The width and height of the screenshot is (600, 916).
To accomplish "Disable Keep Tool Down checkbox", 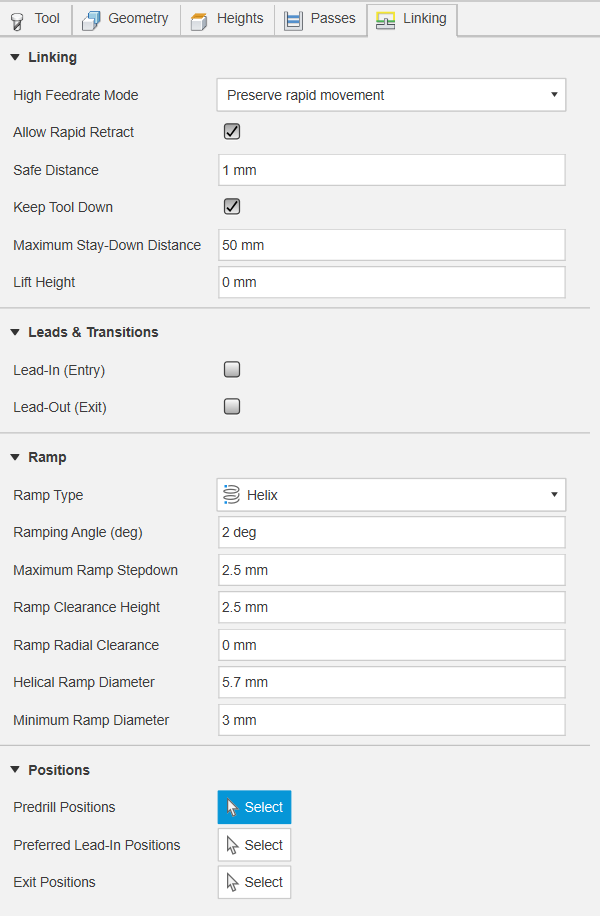I will pos(232,206).
